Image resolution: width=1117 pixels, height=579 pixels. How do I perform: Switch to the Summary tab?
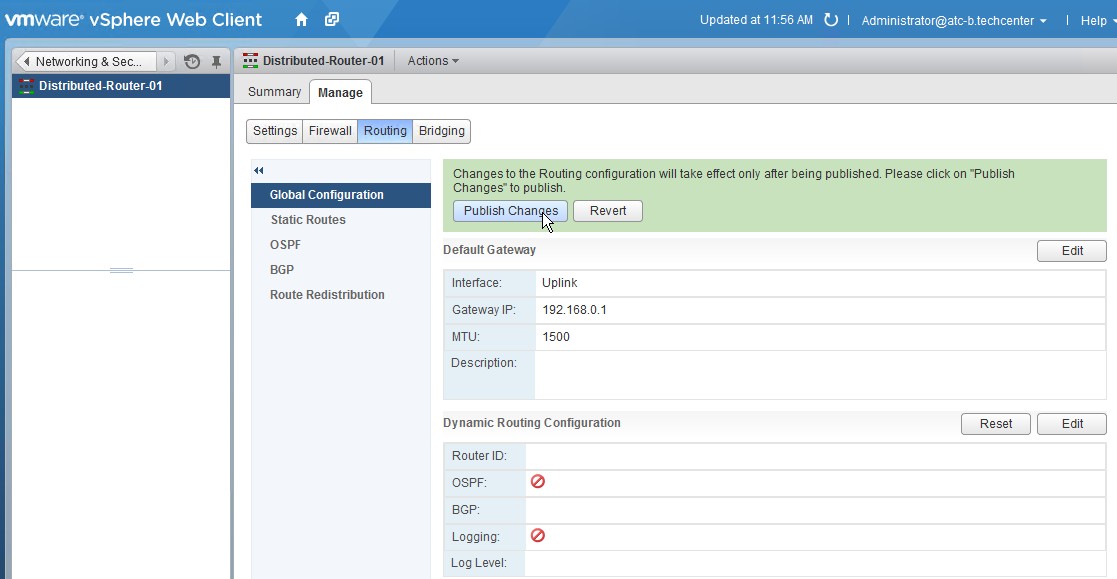click(x=272, y=91)
